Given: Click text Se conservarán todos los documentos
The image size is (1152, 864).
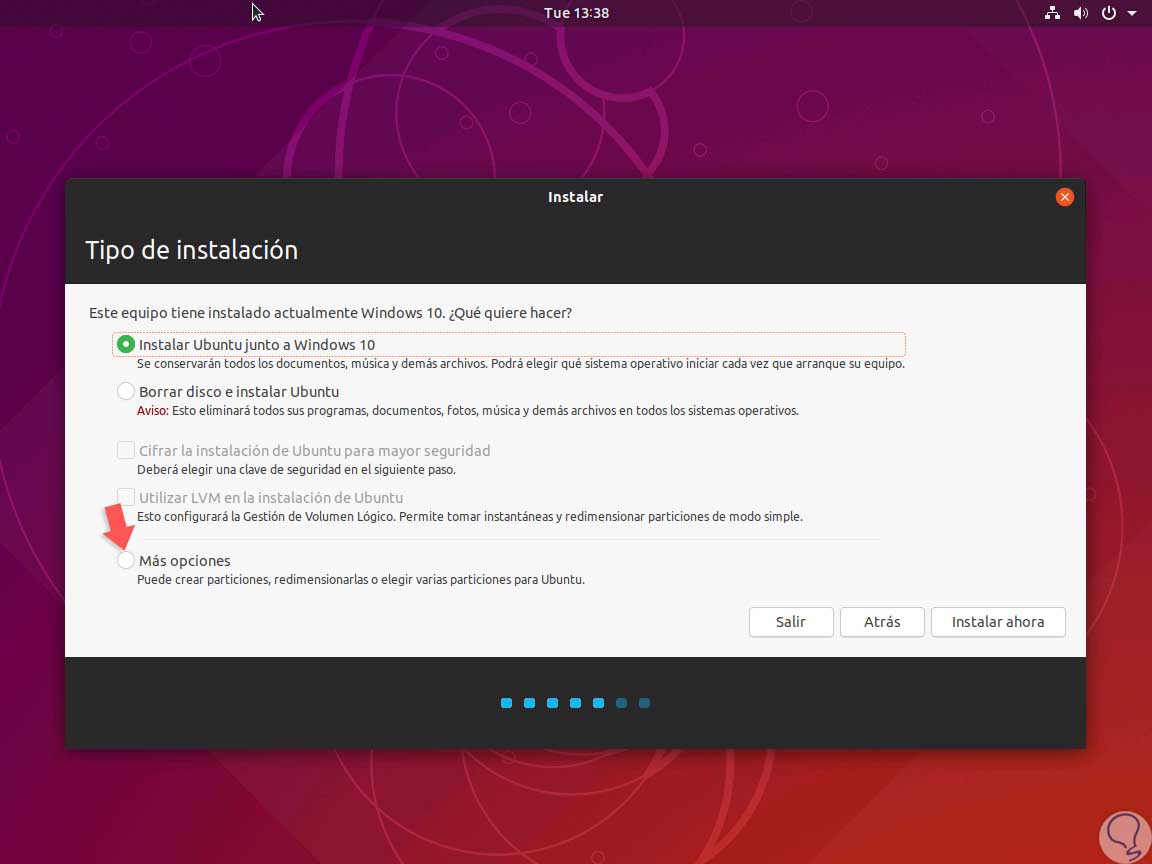Looking at the screenshot, I should coord(520,364).
